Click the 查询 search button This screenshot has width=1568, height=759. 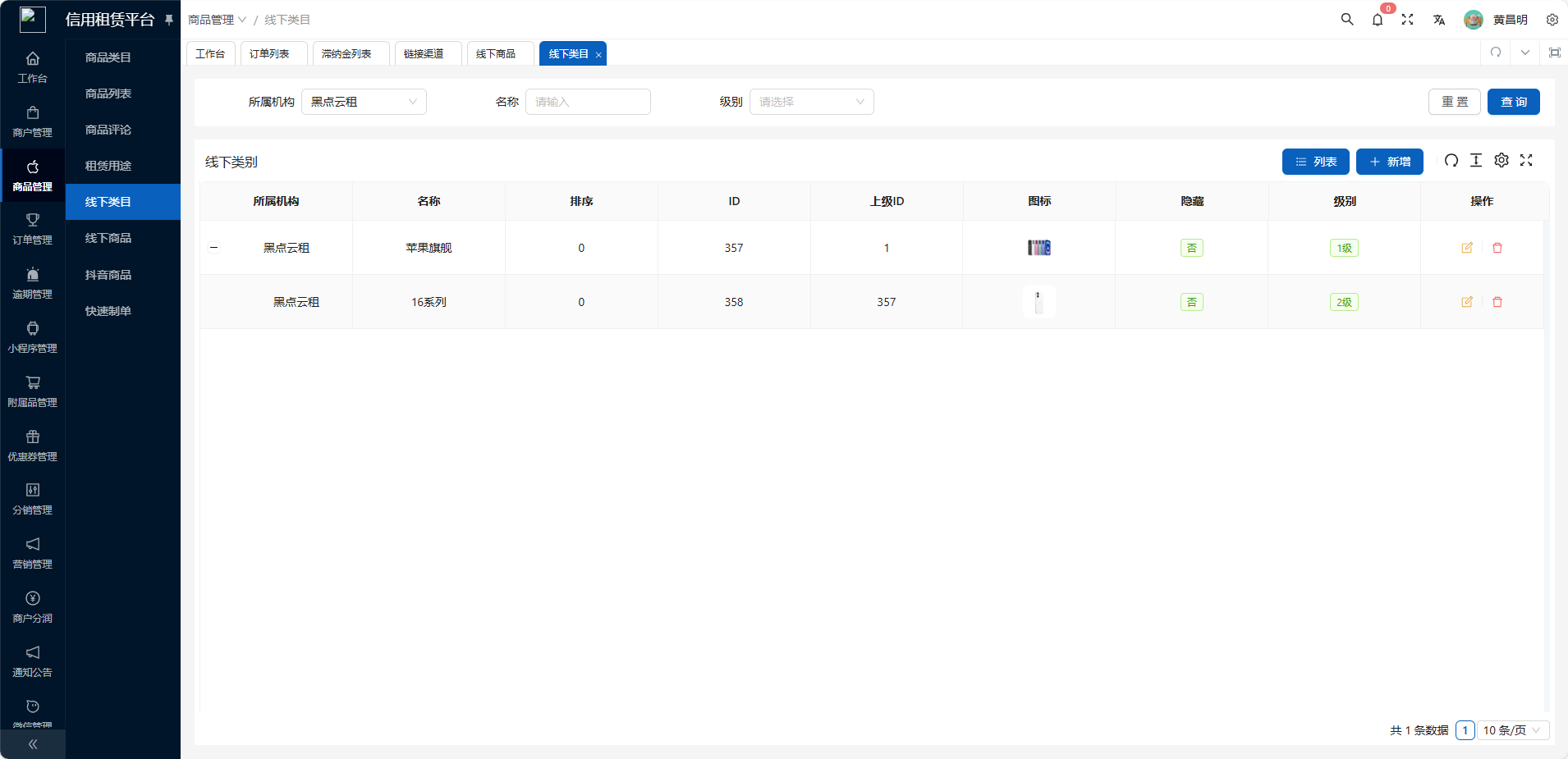(x=1513, y=102)
